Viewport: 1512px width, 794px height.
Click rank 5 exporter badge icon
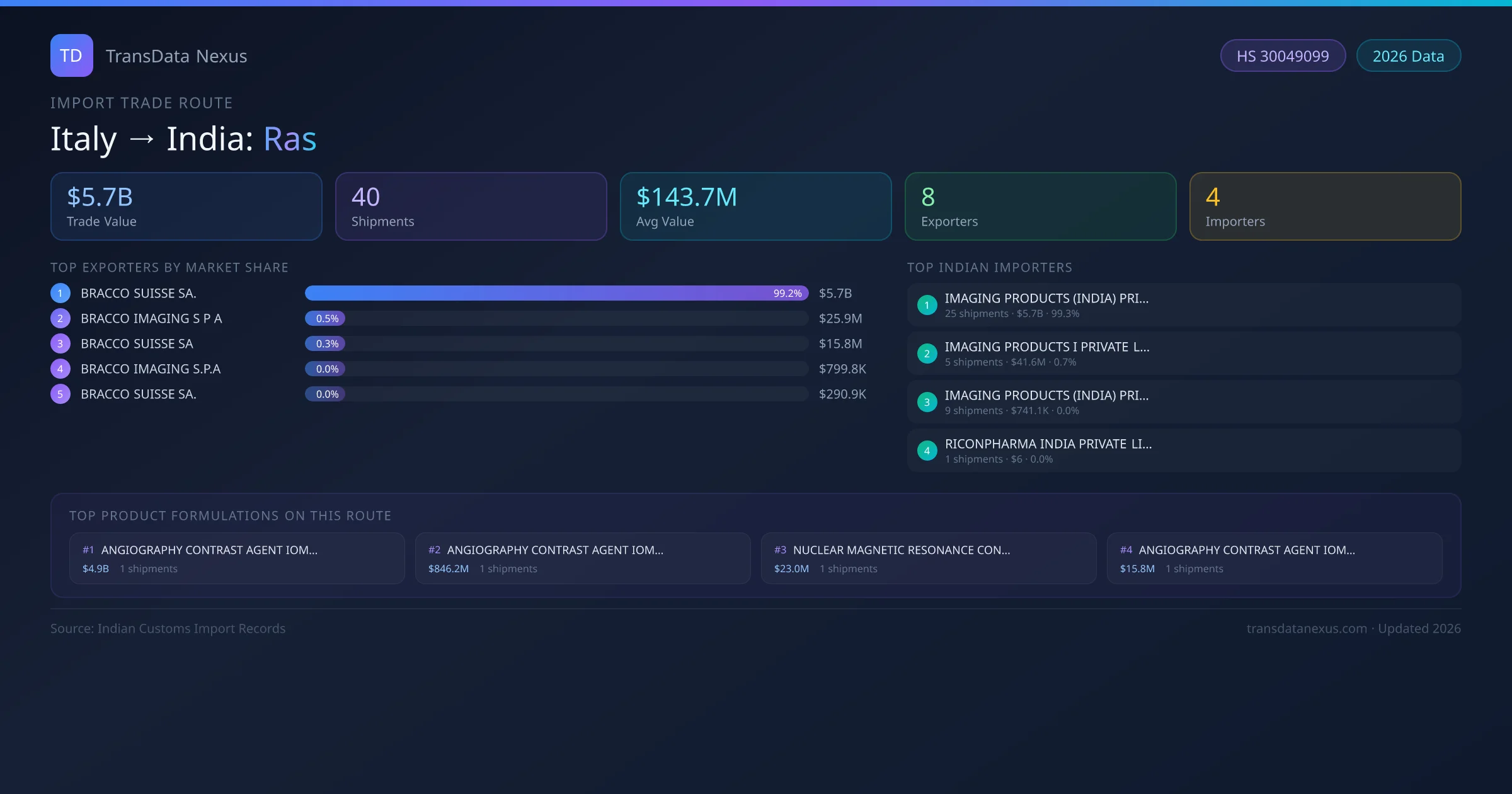click(60, 394)
